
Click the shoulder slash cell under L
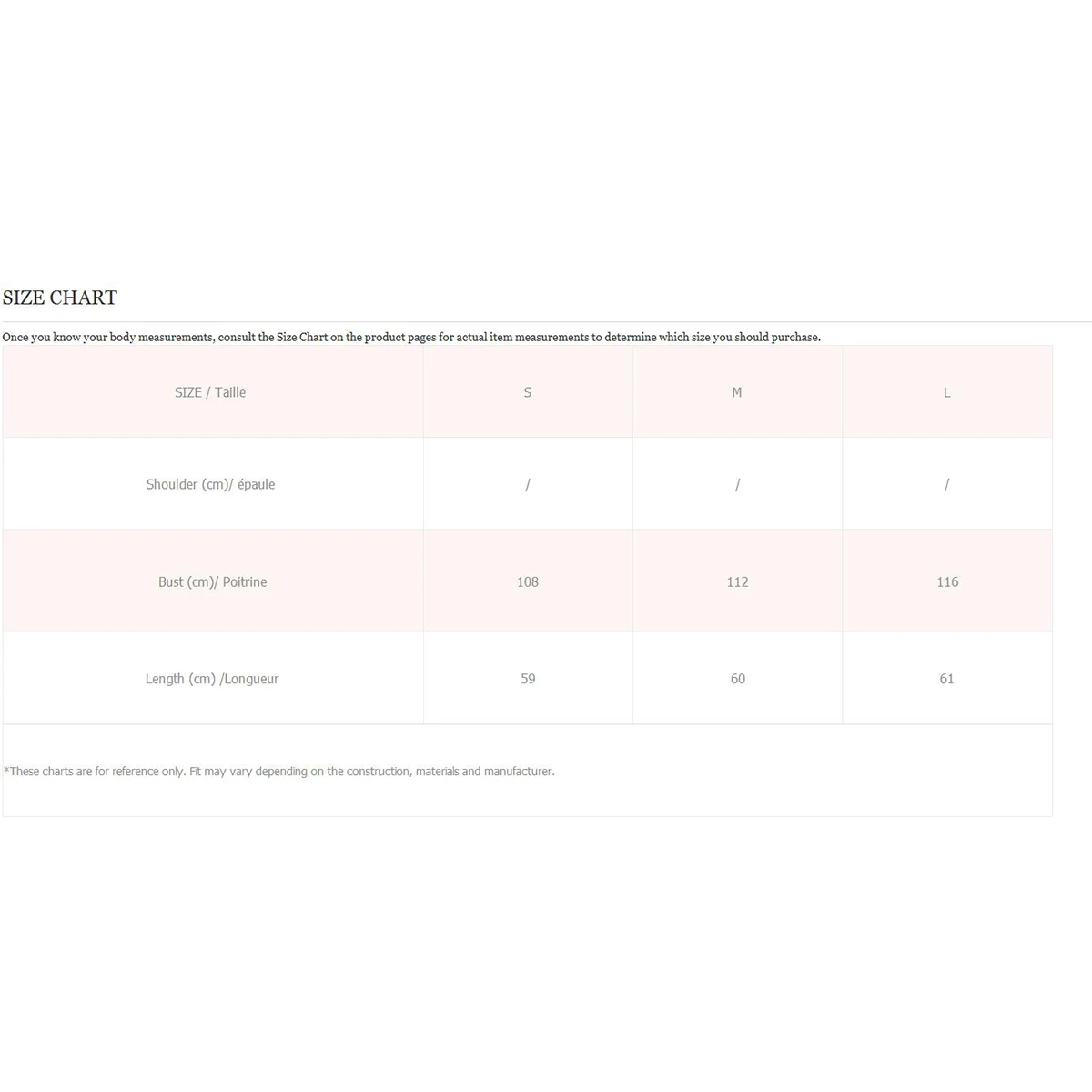[x=946, y=485]
